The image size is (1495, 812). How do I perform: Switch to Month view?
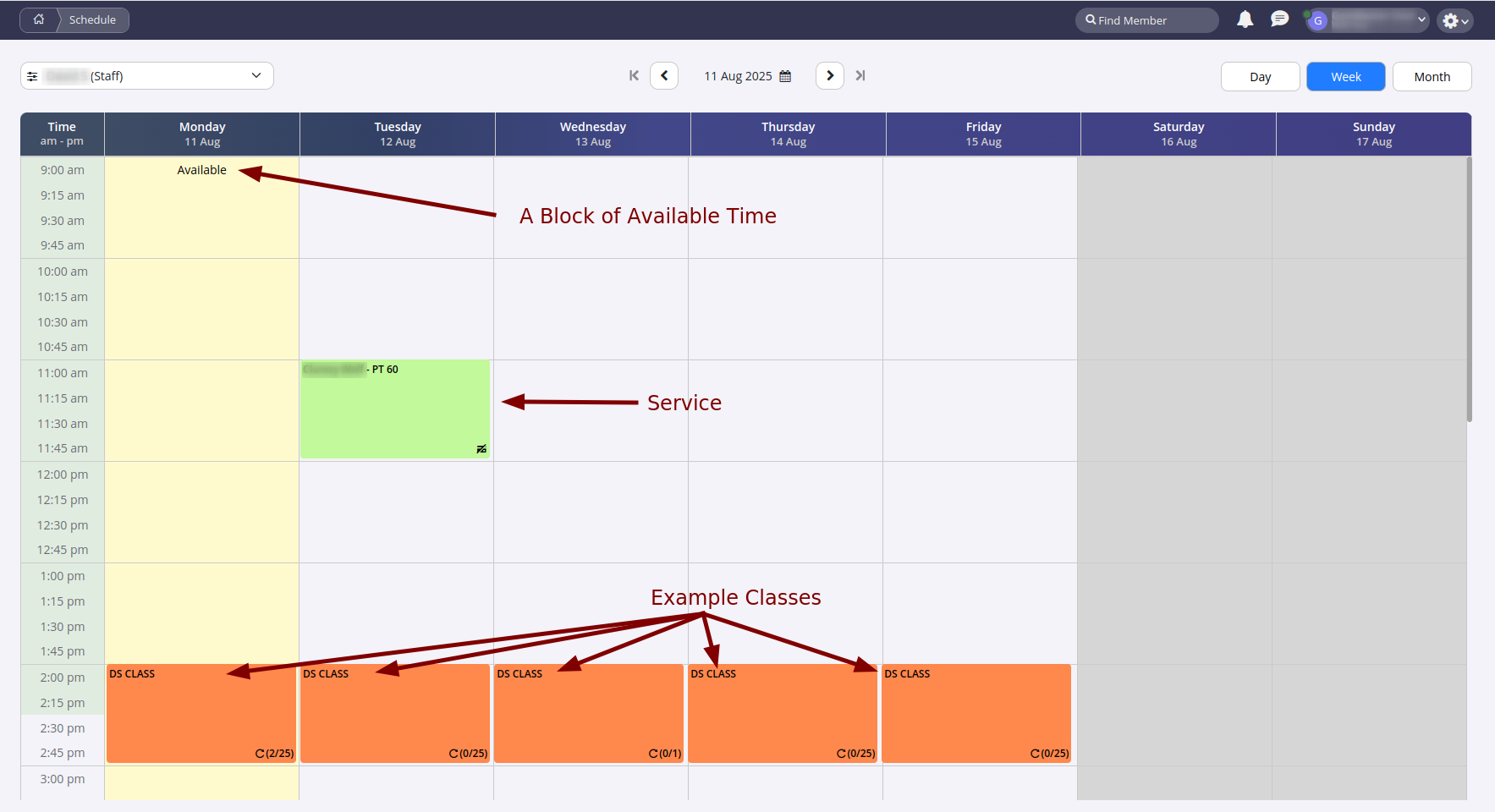(1432, 77)
